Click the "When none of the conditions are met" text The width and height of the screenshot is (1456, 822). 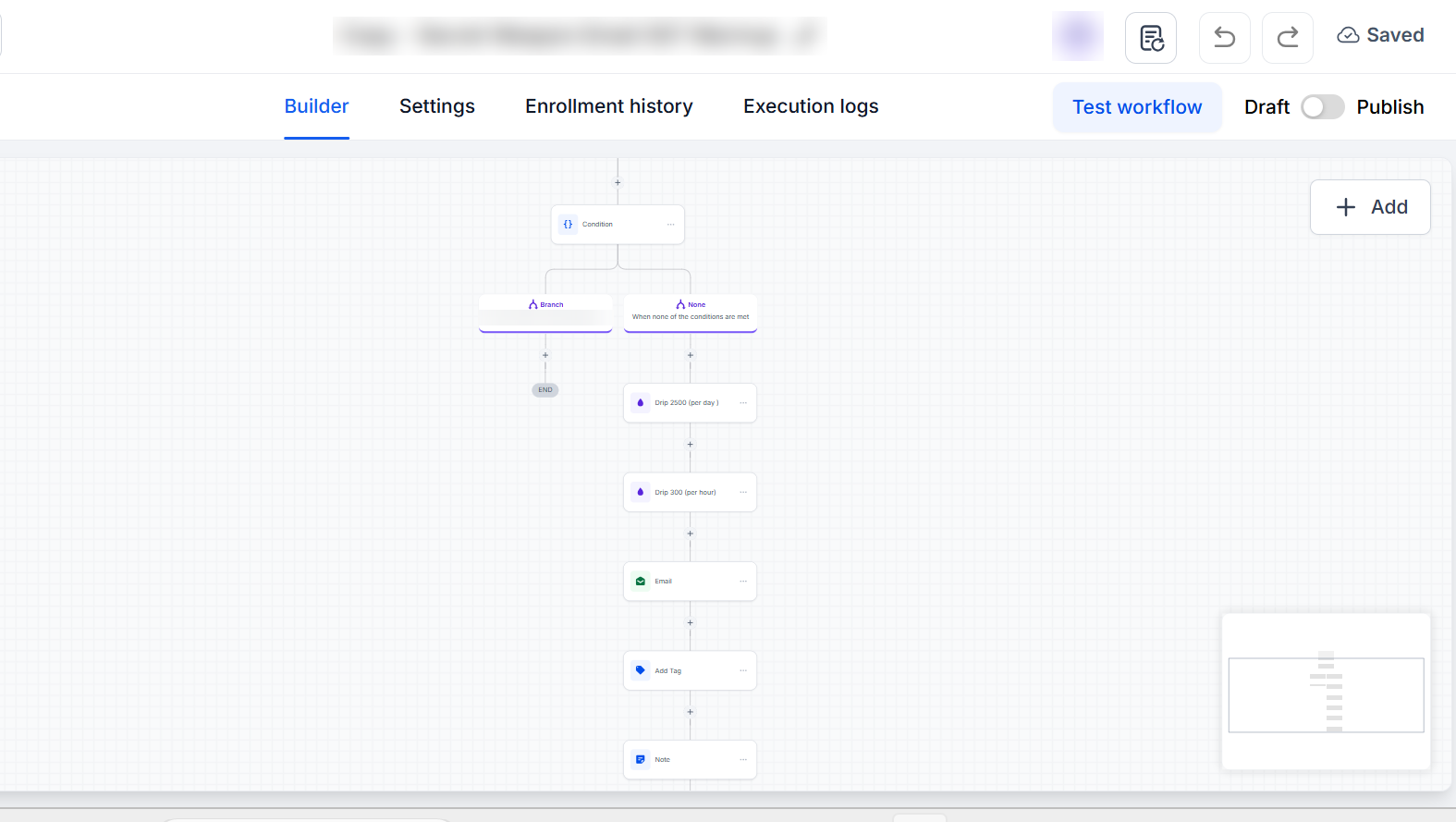(691, 317)
